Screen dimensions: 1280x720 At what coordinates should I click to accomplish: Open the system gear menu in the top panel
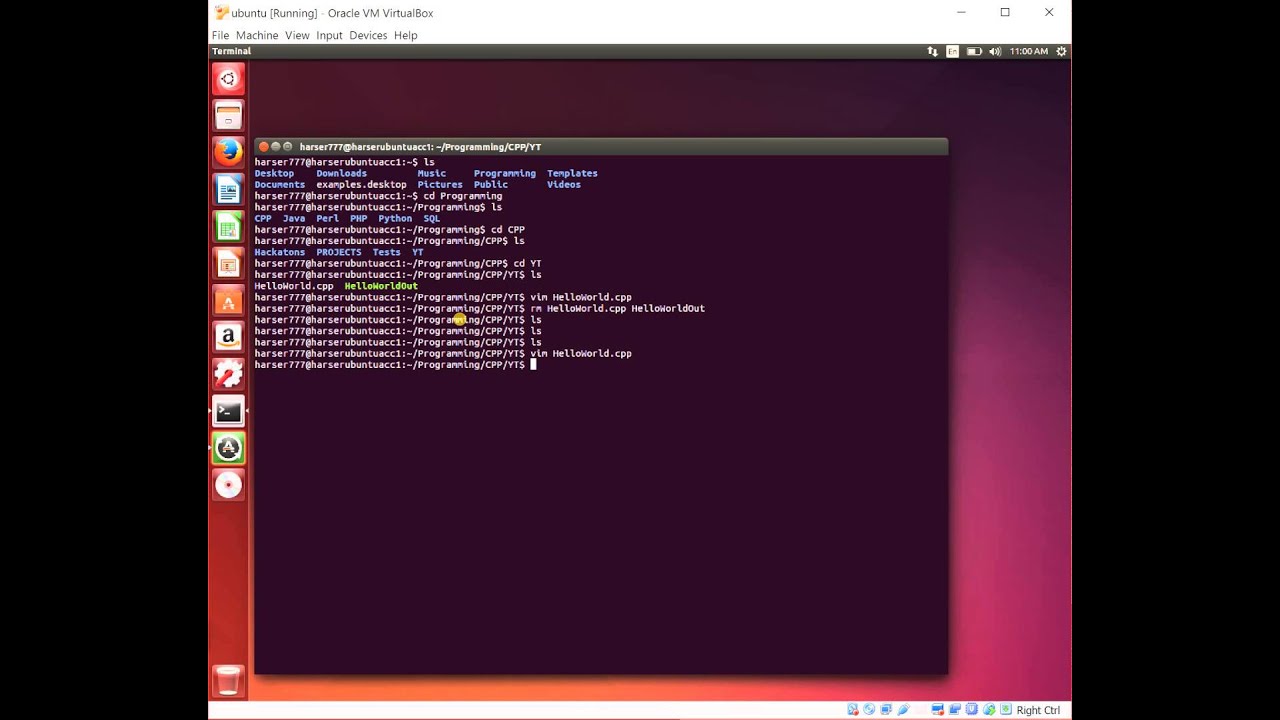[x=1061, y=51]
